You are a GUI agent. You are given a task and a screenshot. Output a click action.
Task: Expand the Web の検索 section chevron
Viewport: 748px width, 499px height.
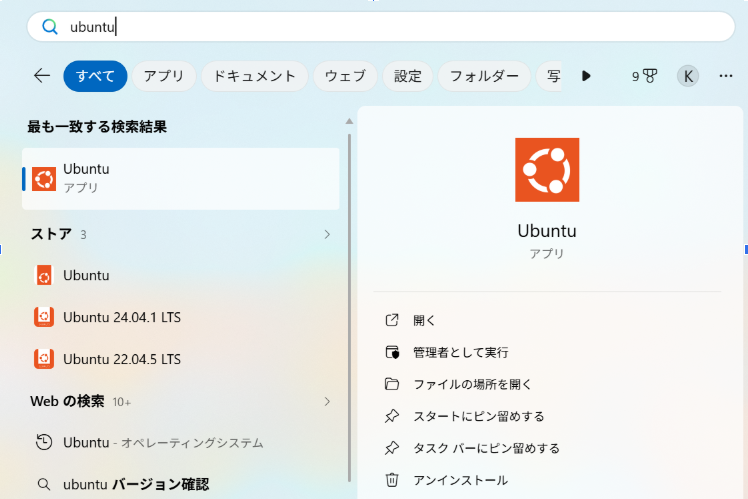coord(327,401)
